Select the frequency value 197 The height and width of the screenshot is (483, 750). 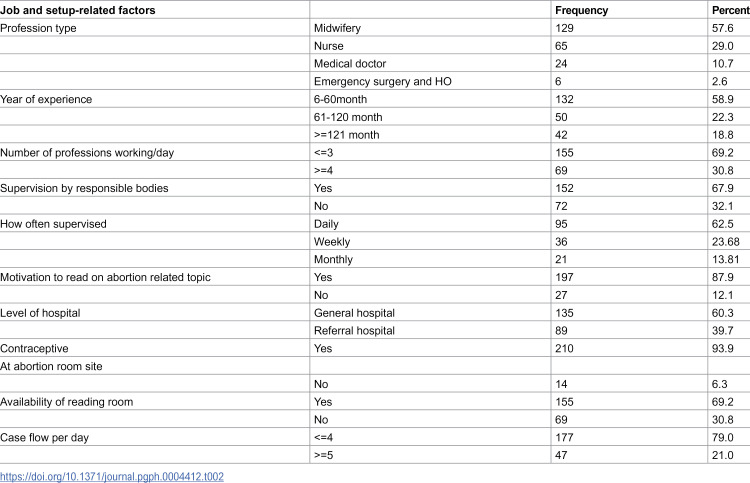pyautogui.click(x=564, y=277)
